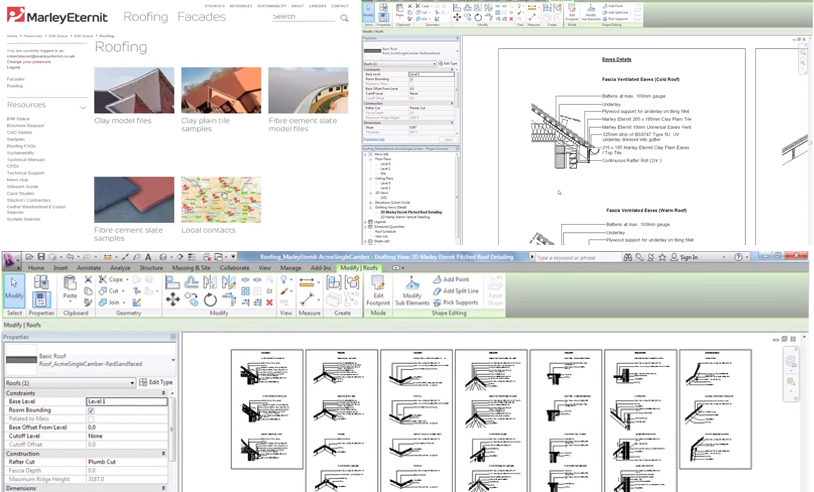The width and height of the screenshot is (814, 492).
Task: Click the Logout link on the website
Action: point(13,67)
